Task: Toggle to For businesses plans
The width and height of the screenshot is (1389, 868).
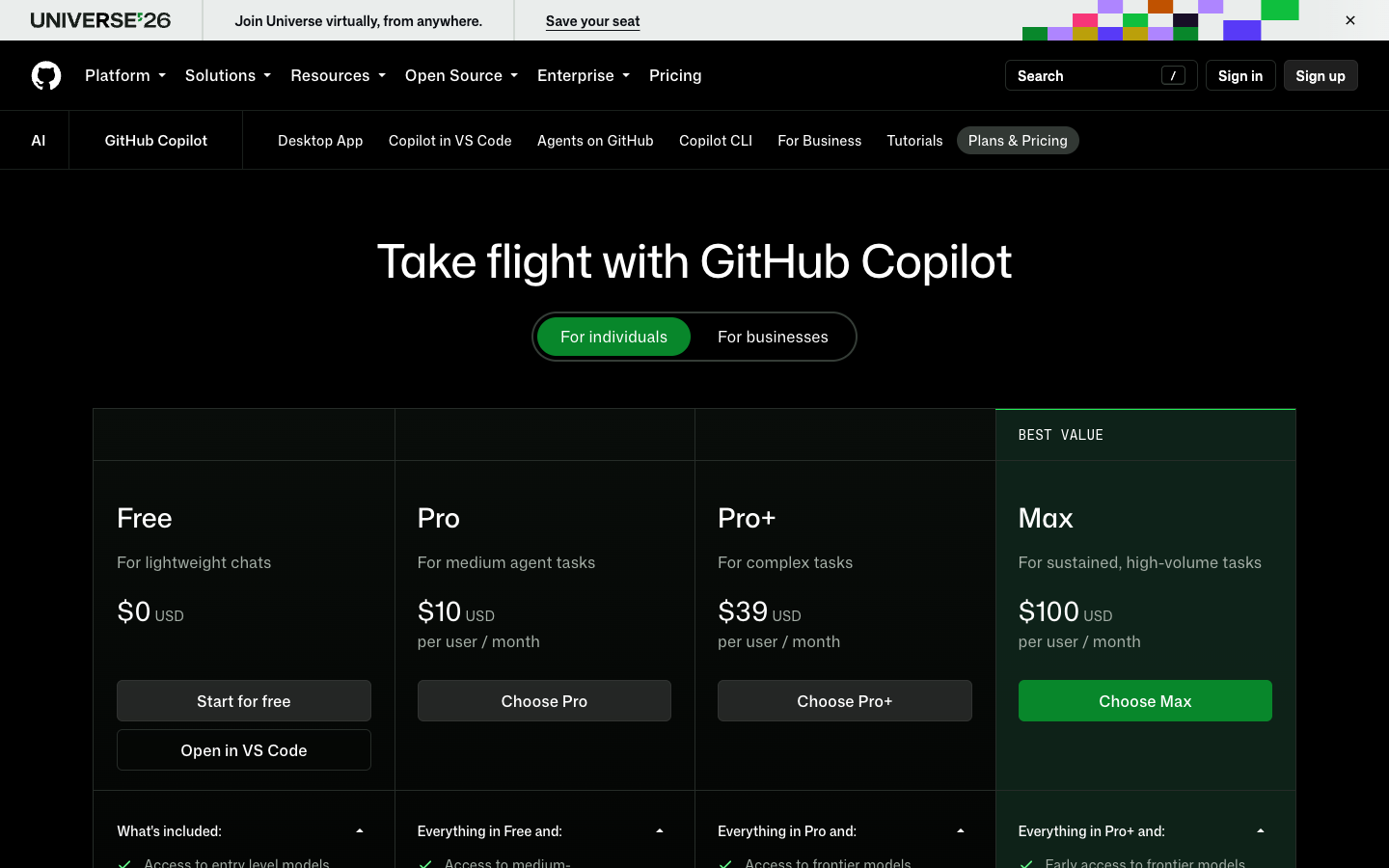Action: [x=773, y=337]
